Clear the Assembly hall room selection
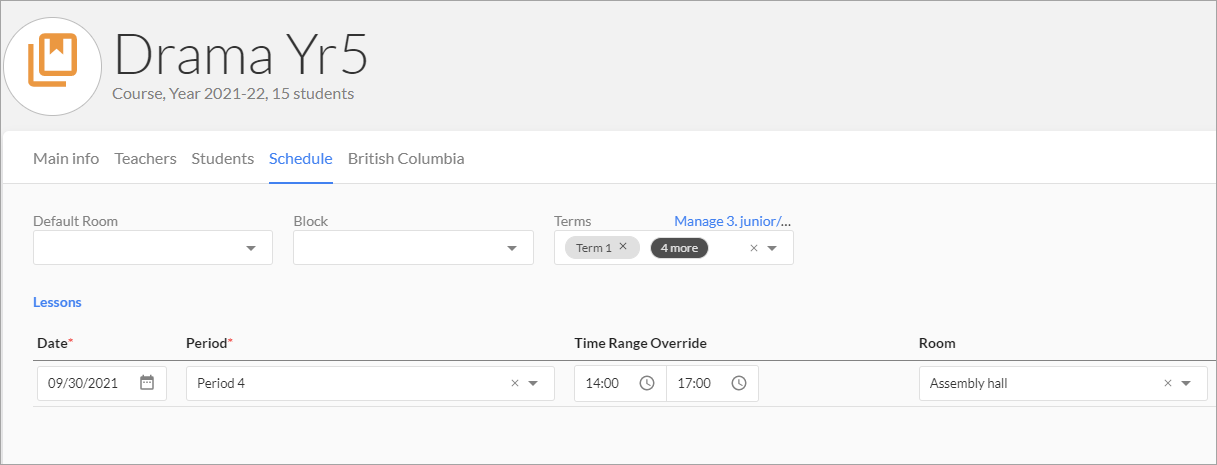 (x=1168, y=383)
